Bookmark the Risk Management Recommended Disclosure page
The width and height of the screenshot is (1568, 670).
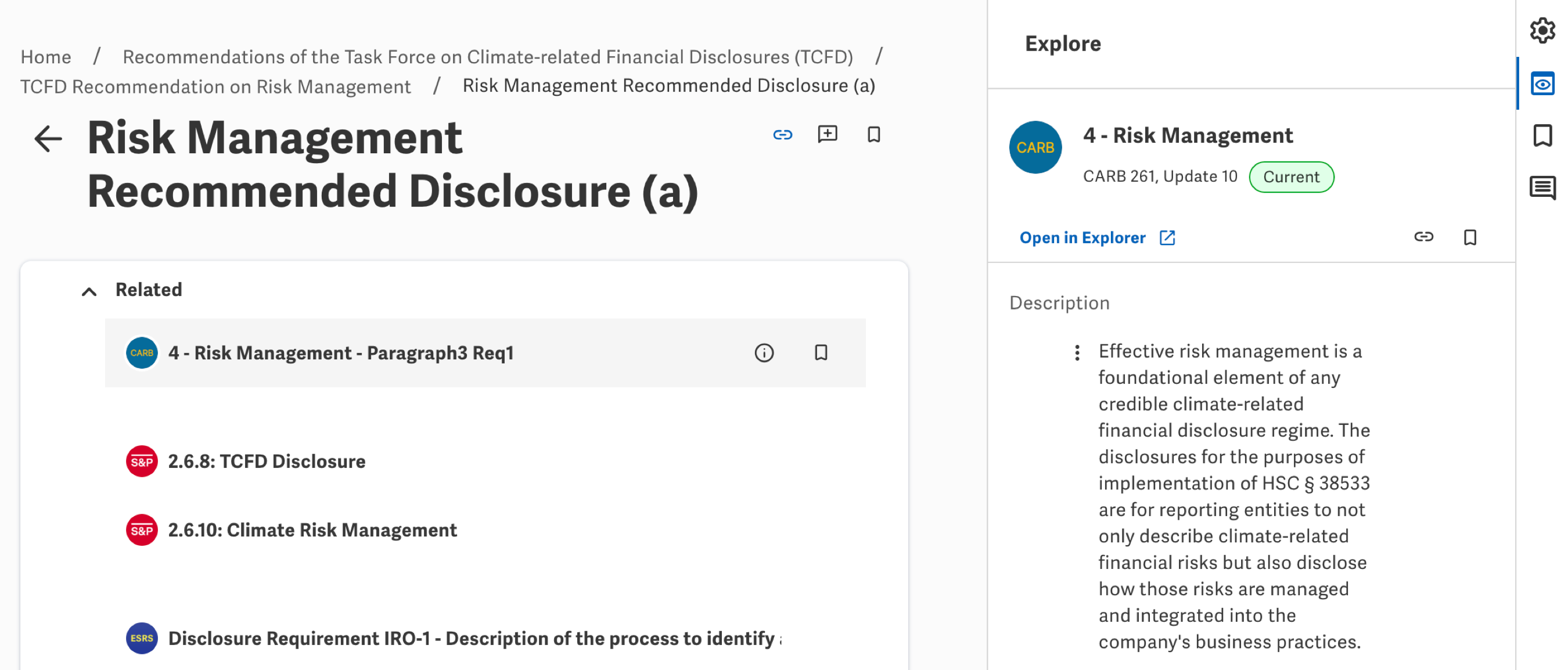point(873,135)
